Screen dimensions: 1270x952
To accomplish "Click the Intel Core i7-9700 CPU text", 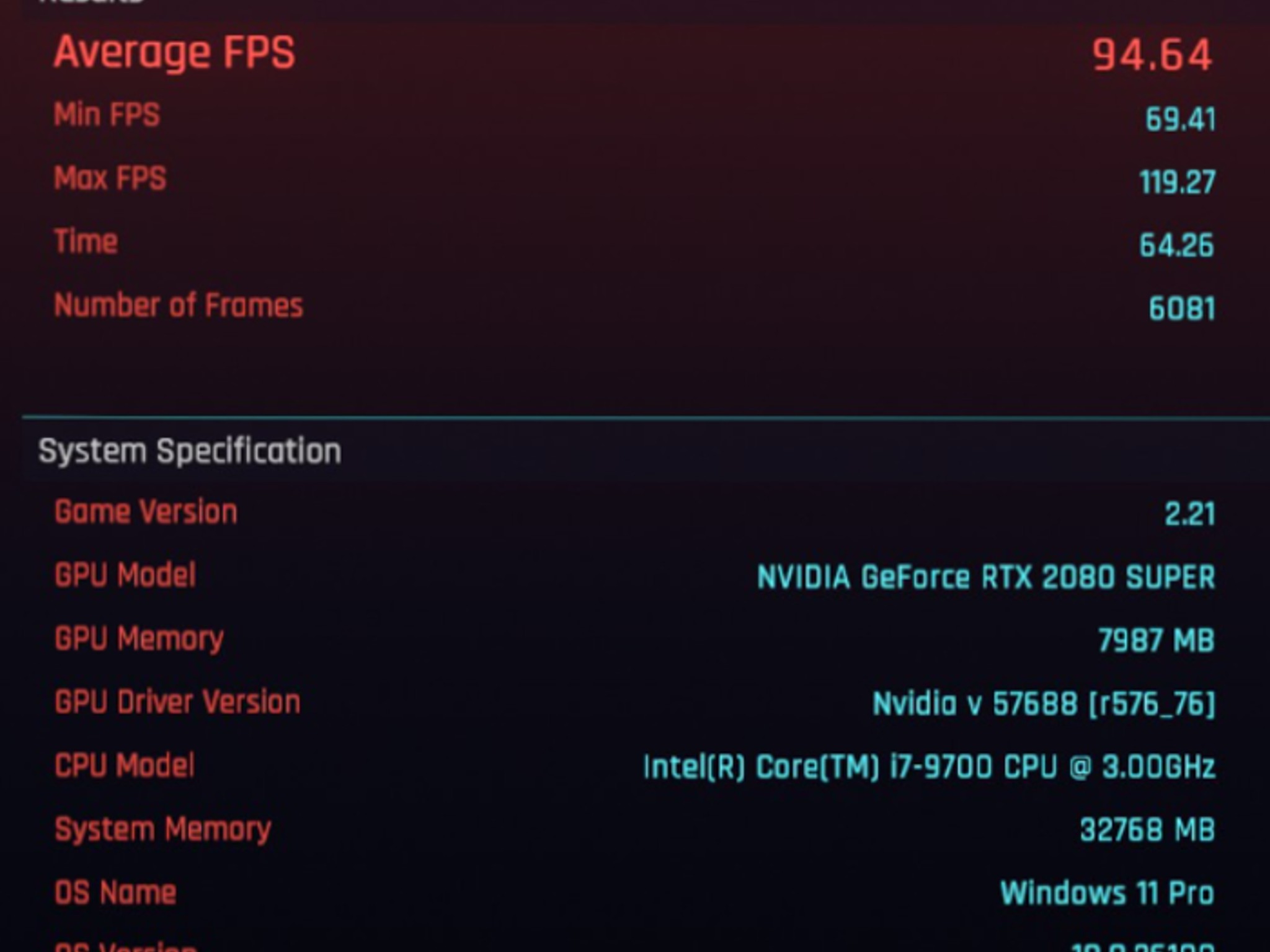I will pyautogui.click(x=930, y=765).
